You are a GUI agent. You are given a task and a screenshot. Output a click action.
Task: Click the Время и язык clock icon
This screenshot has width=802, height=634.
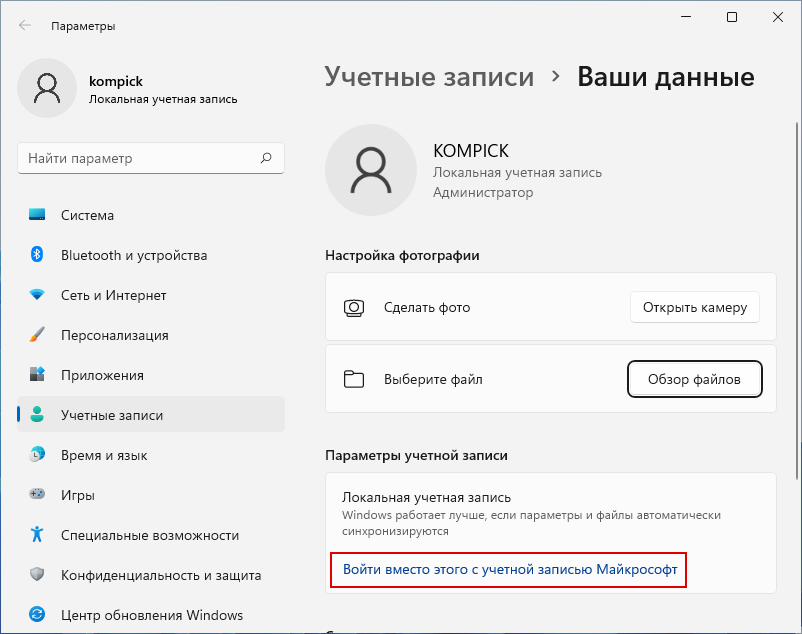(x=37, y=454)
